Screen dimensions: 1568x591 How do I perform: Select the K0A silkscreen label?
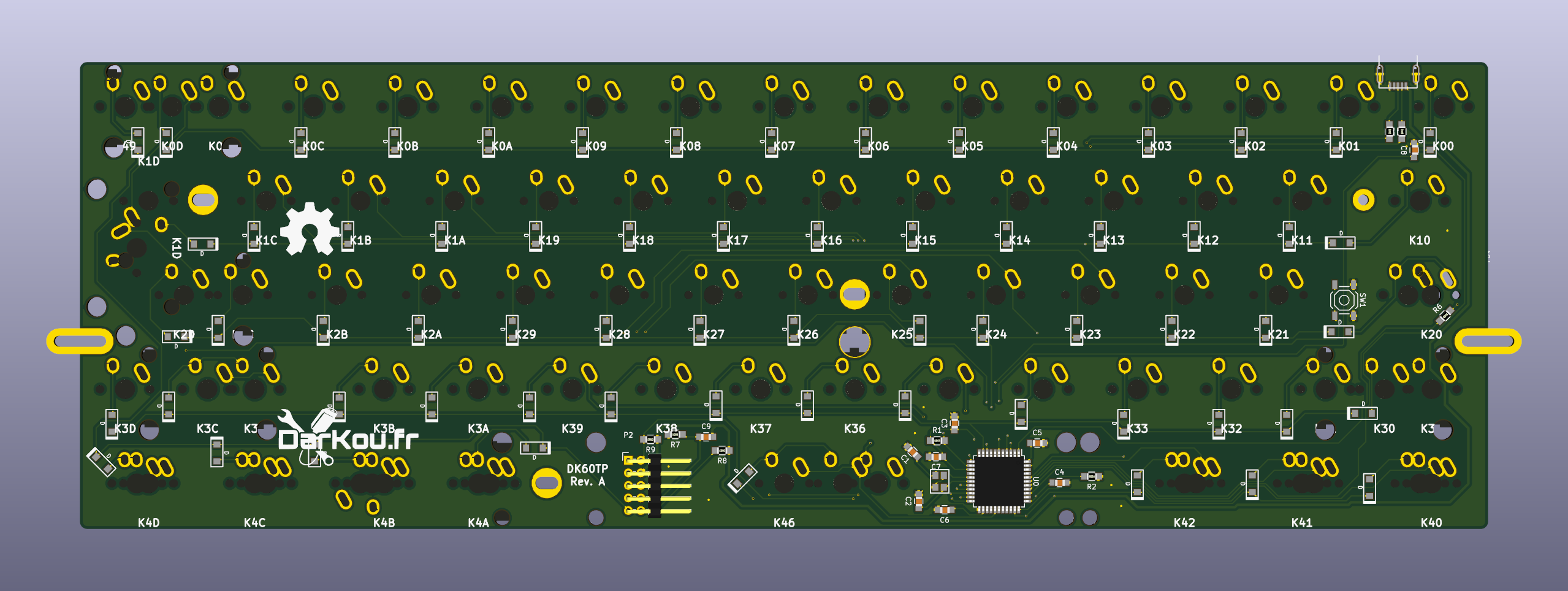tap(502, 146)
